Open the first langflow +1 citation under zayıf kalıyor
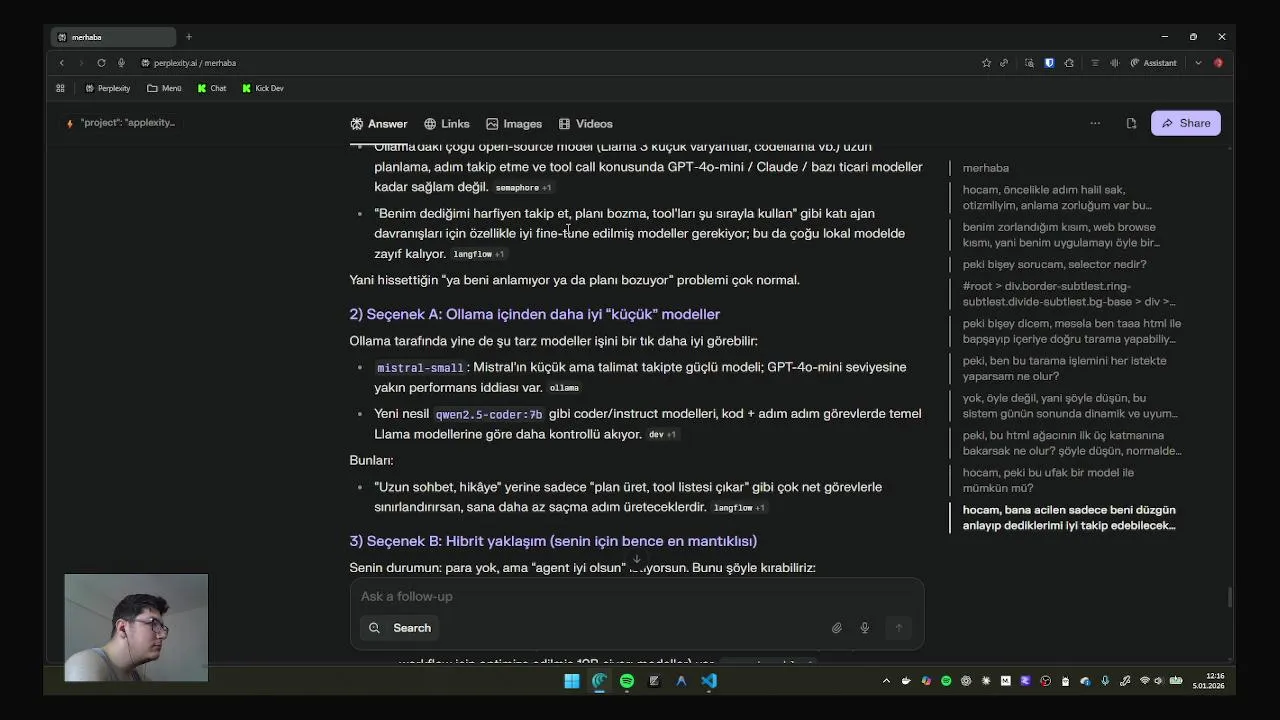Viewport: 1280px width, 720px height. tap(478, 255)
